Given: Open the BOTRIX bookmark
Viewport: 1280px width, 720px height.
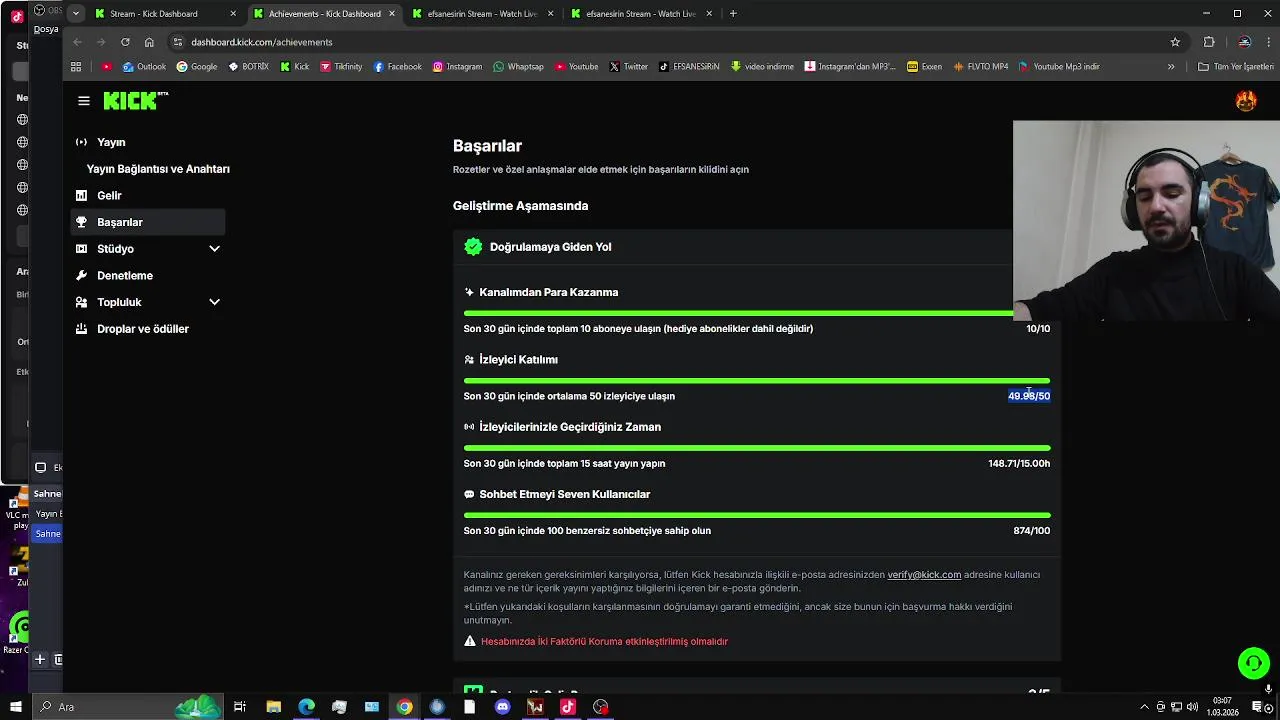Looking at the screenshot, I should point(248,67).
